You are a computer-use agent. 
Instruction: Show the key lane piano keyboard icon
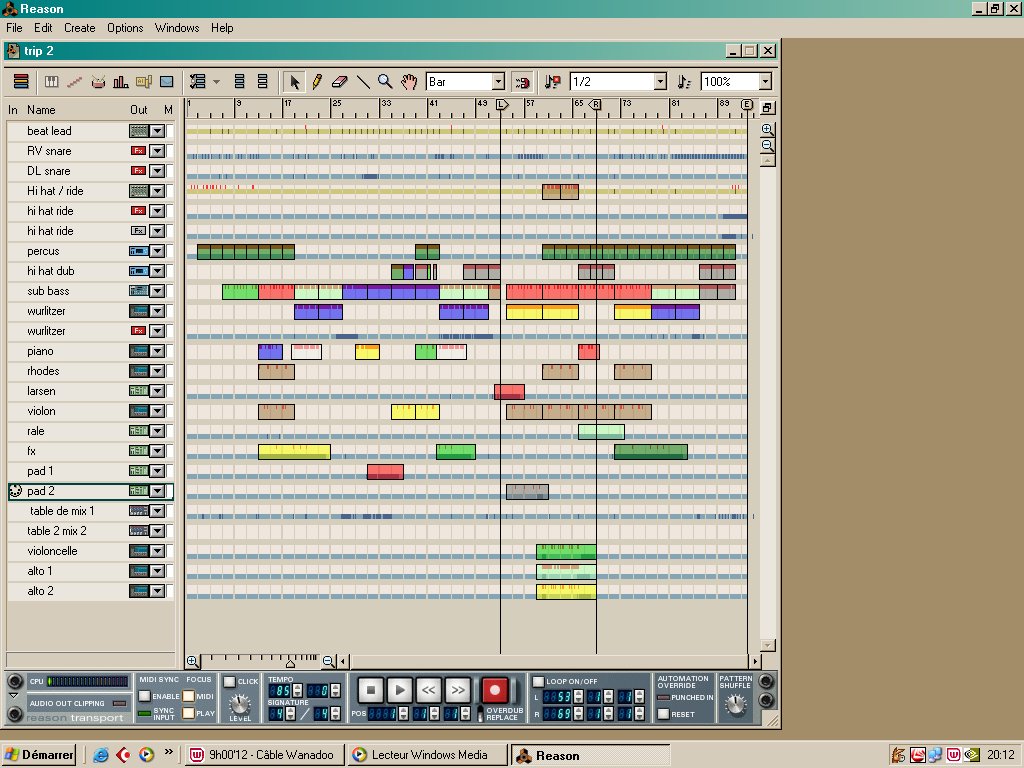point(52,82)
